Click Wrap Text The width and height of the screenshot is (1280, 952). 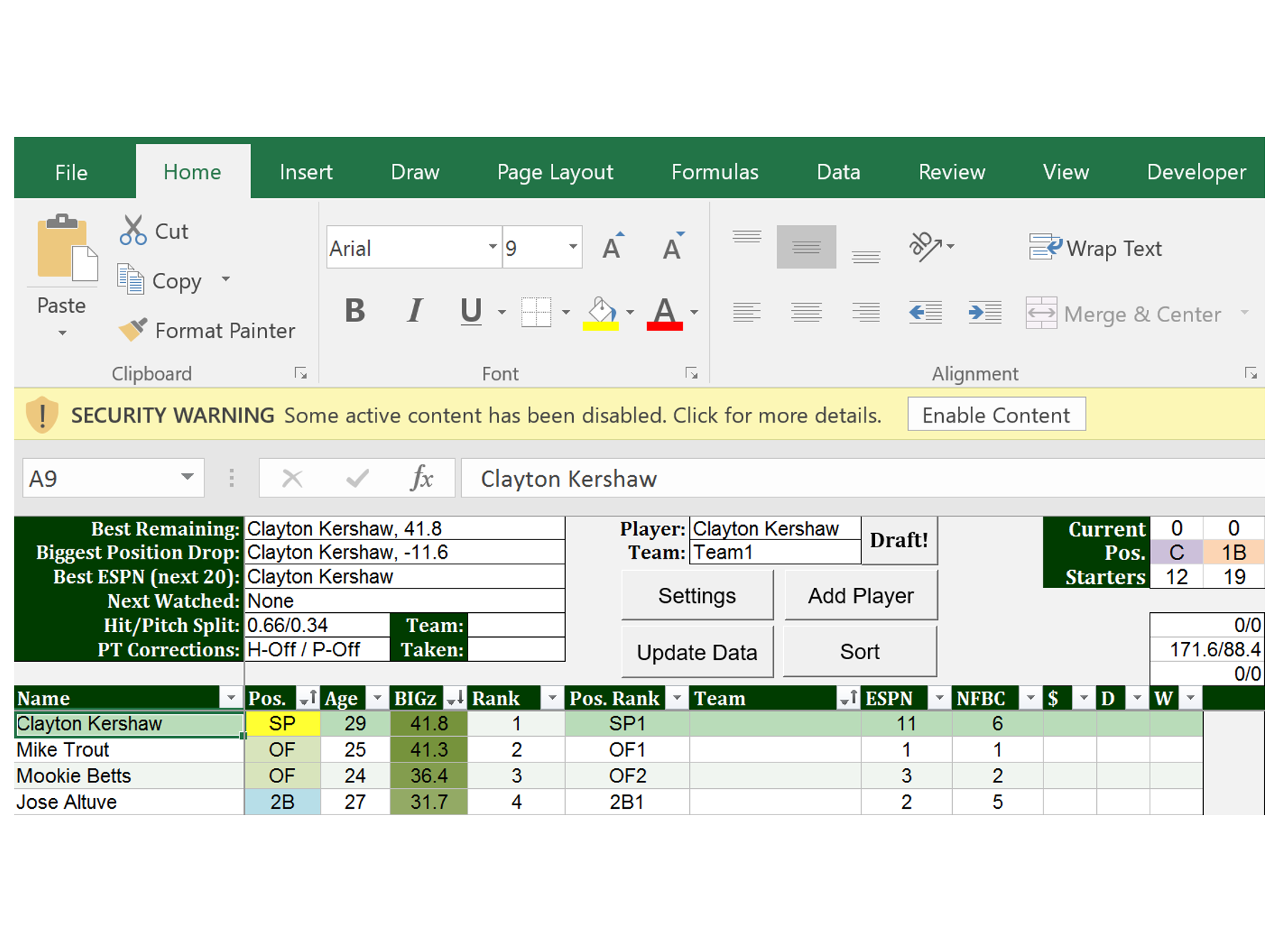click(1095, 248)
